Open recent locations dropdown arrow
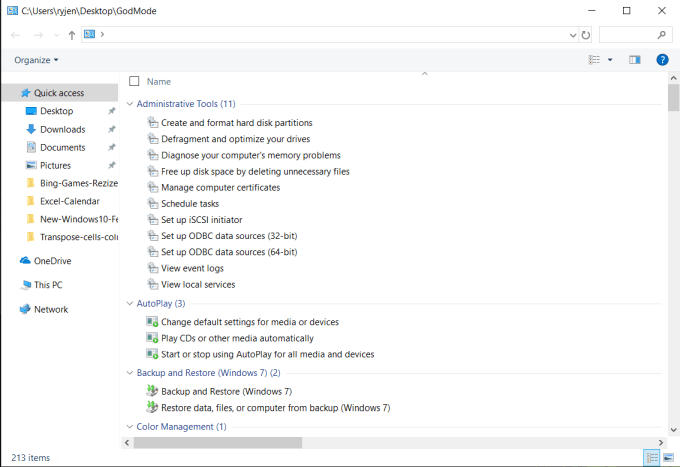Image resolution: width=680 pixels, height=467 pixels. point(56,35)
